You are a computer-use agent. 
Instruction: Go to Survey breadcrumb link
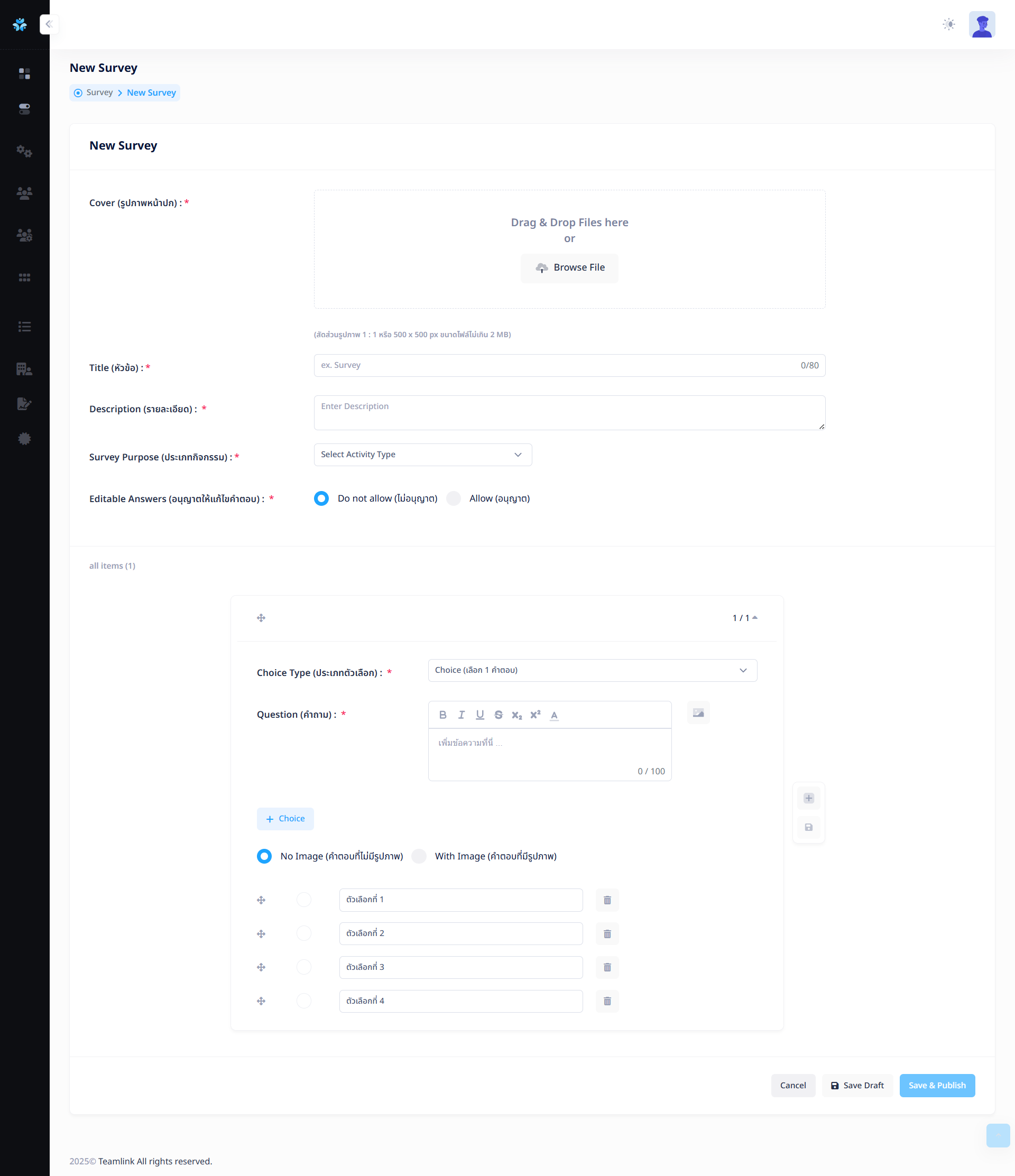99,92
